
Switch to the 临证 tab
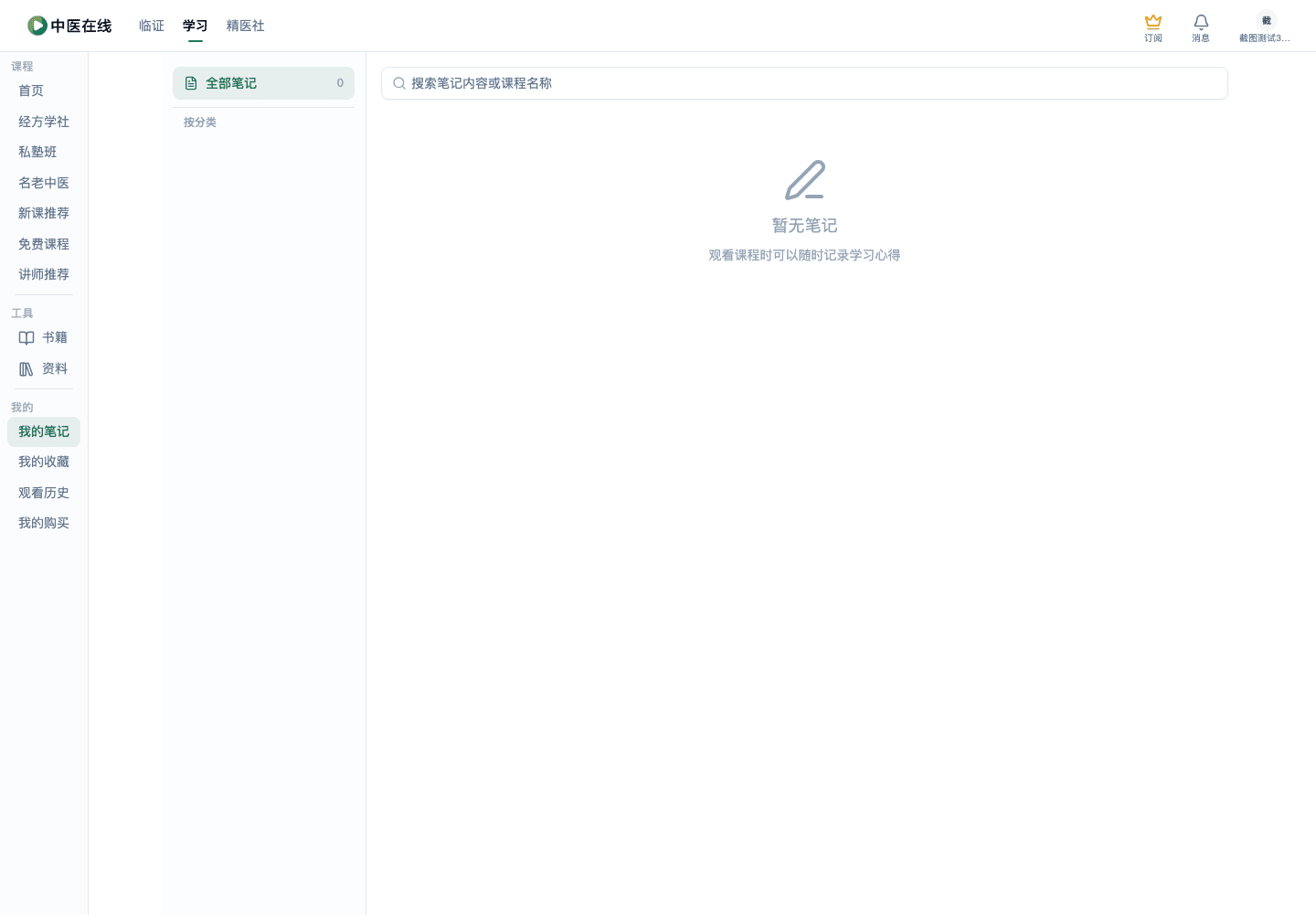coord(152,26)
